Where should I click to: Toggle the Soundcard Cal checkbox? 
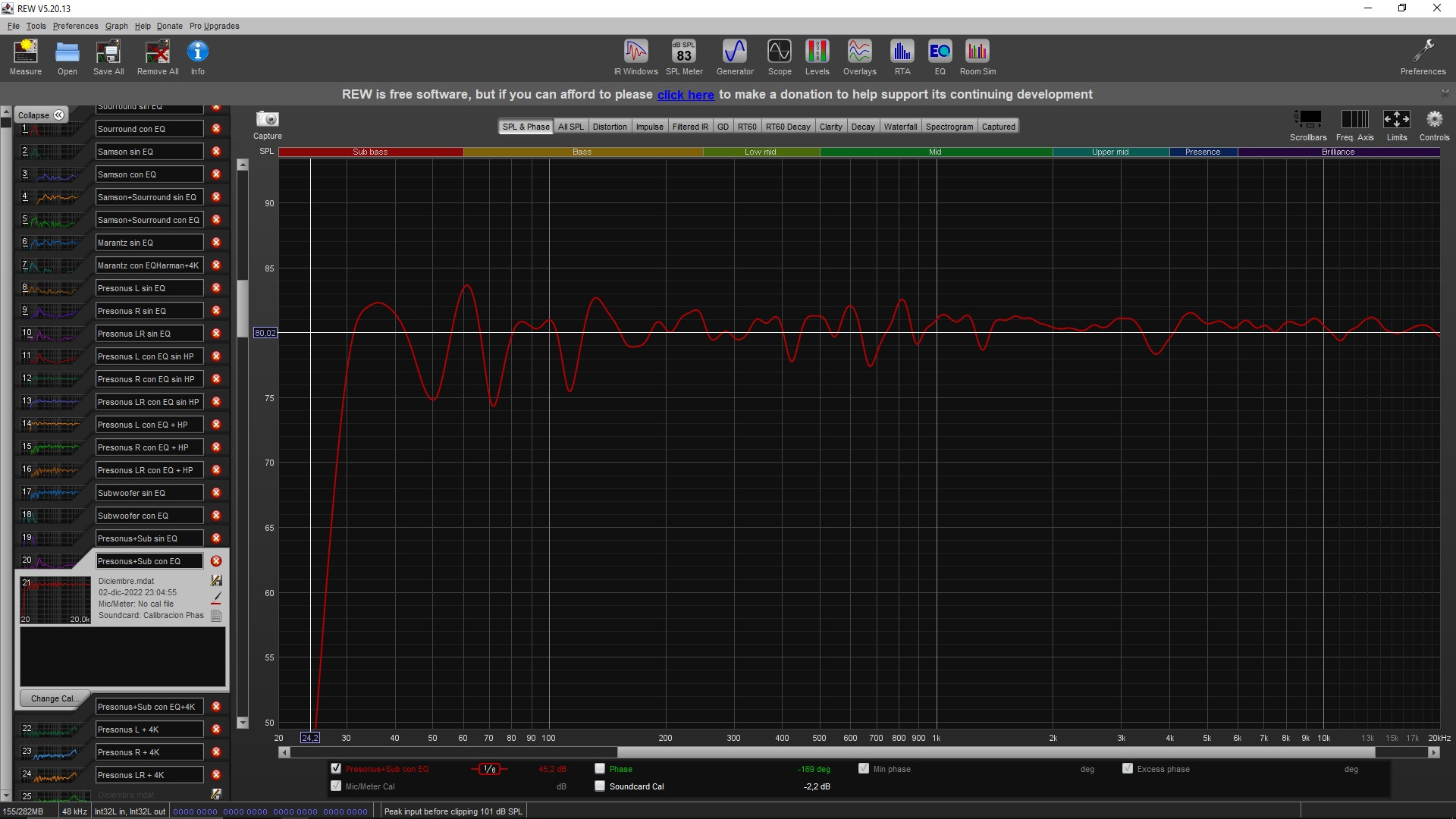600,786
